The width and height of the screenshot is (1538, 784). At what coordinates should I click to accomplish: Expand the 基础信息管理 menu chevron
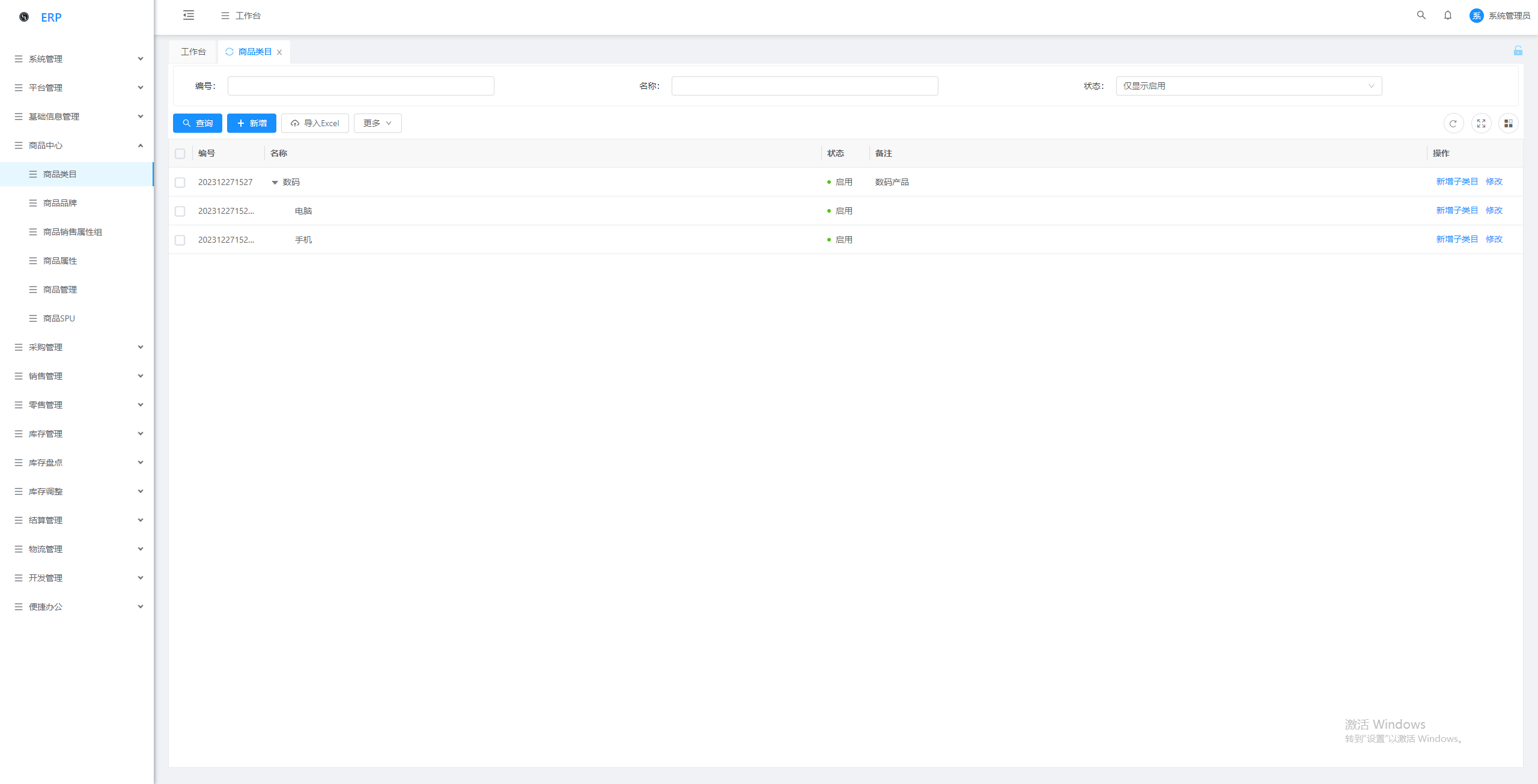pos(141,117)
